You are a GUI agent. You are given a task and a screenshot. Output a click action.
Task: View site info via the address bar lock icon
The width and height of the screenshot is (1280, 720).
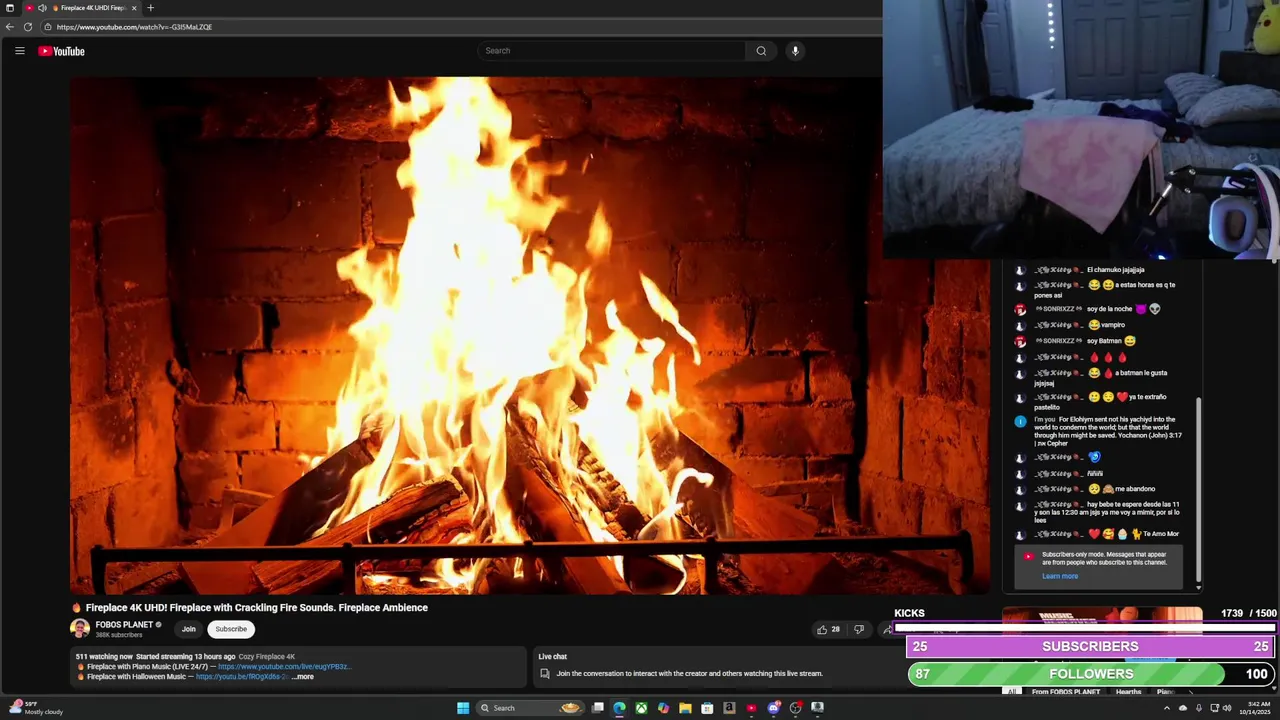click(x=47, y=27)
